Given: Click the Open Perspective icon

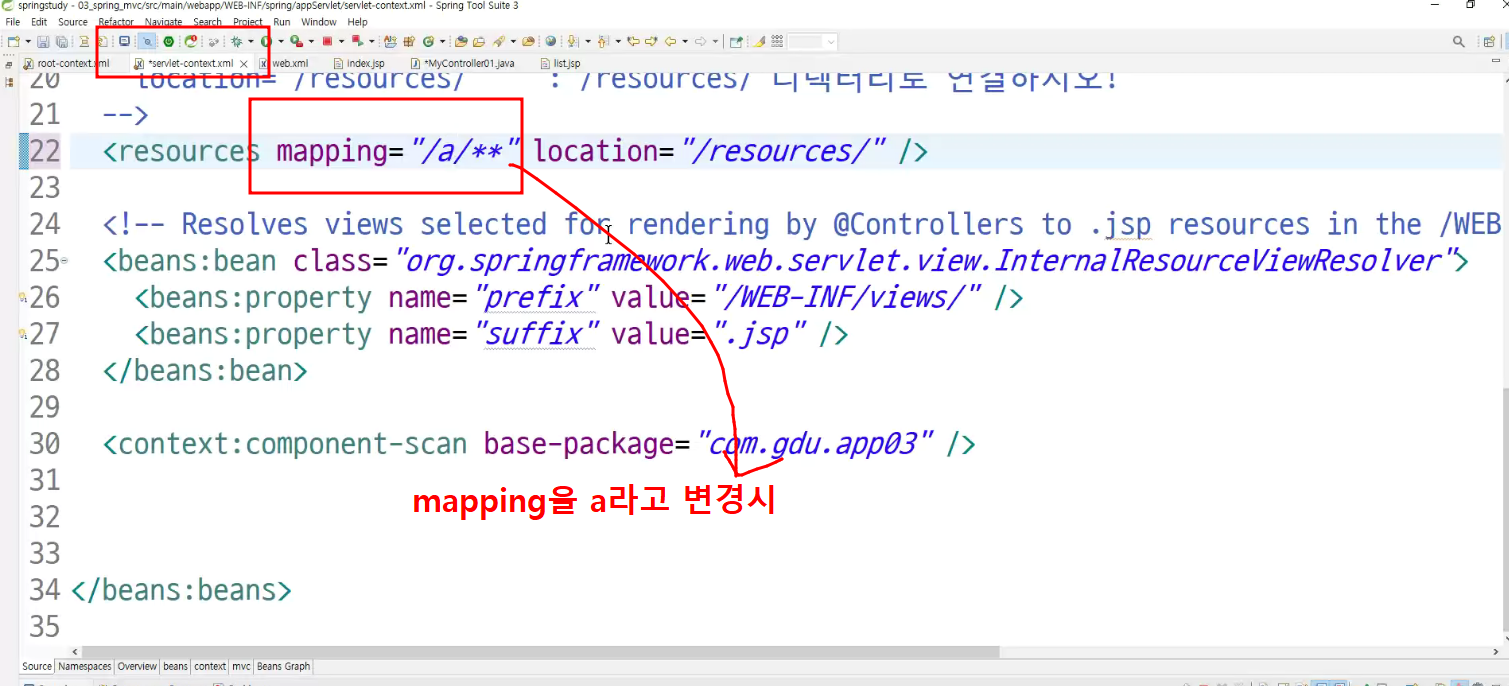Looking at the screenshot, I should (1489, 41).
